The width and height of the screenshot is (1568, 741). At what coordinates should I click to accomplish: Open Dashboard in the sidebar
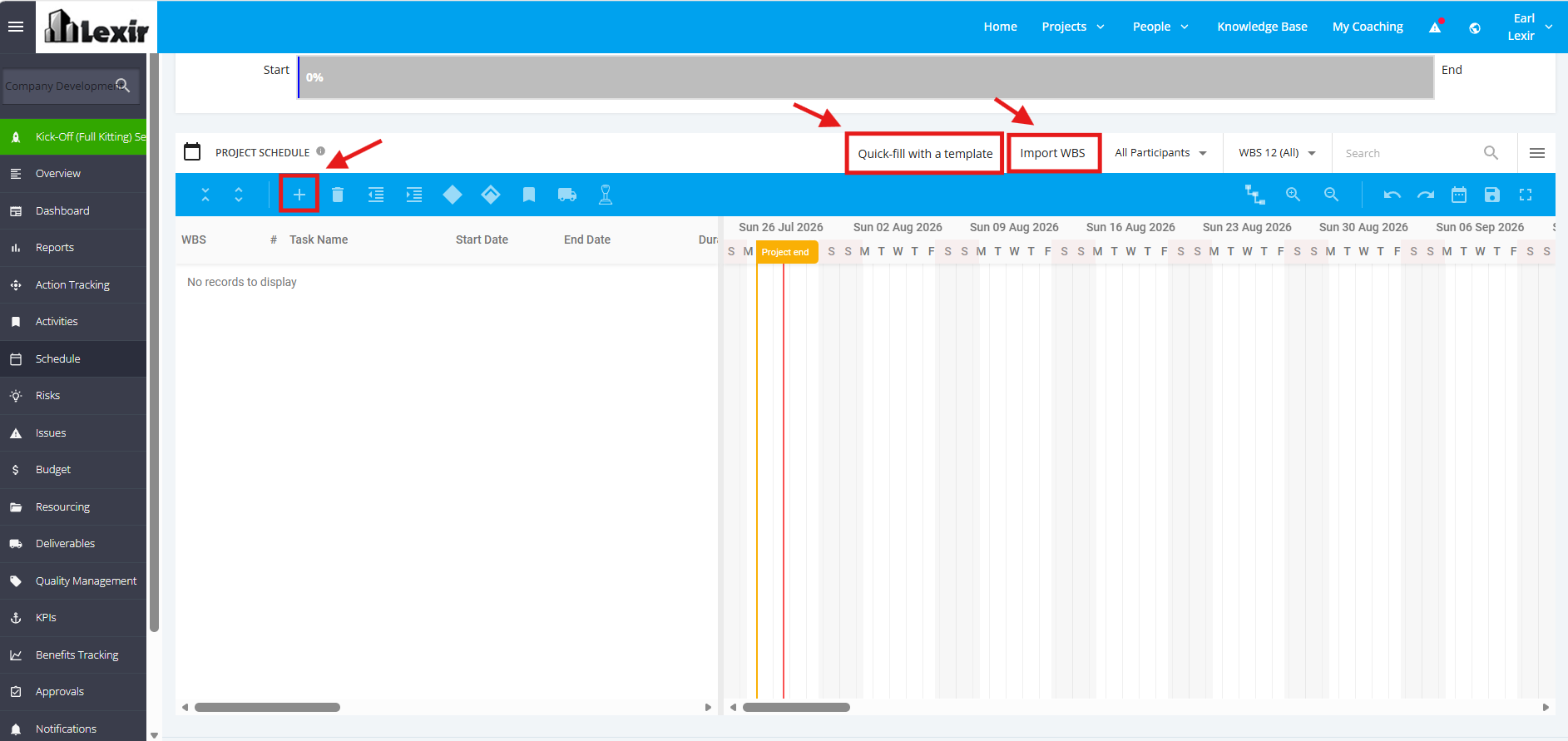tap(73, 211)
